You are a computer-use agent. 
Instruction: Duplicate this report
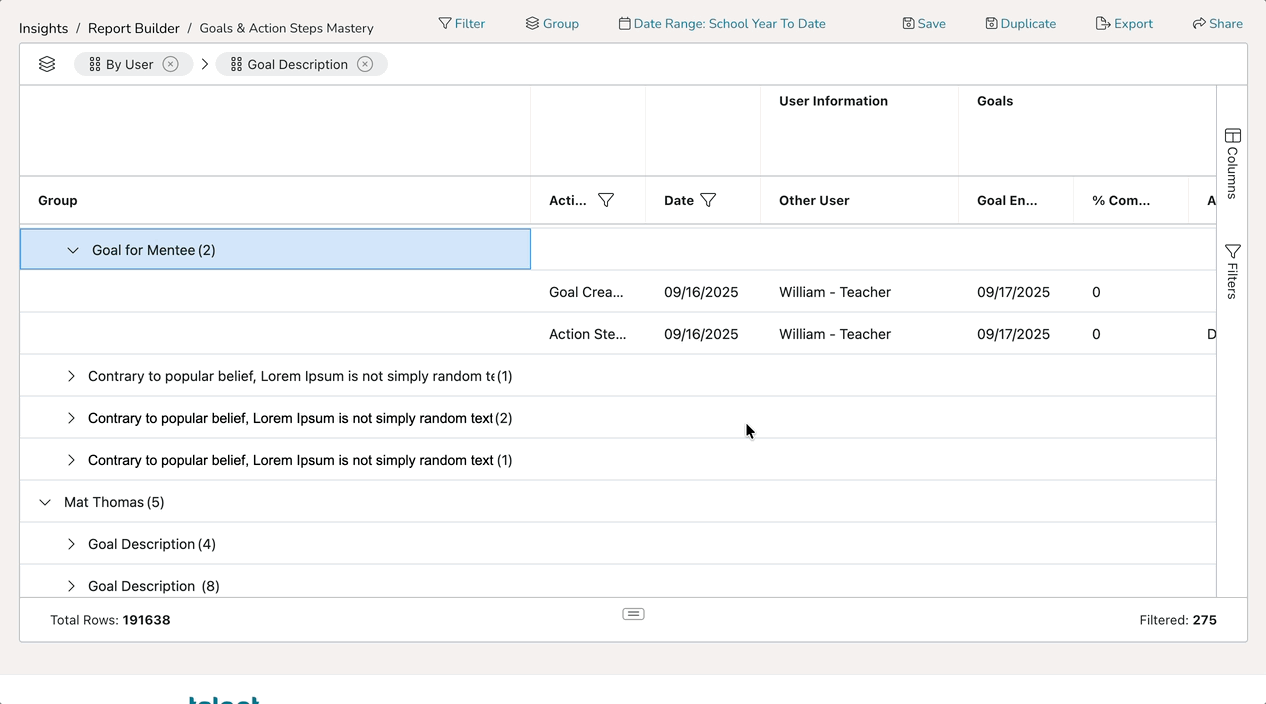point(1020,23)
